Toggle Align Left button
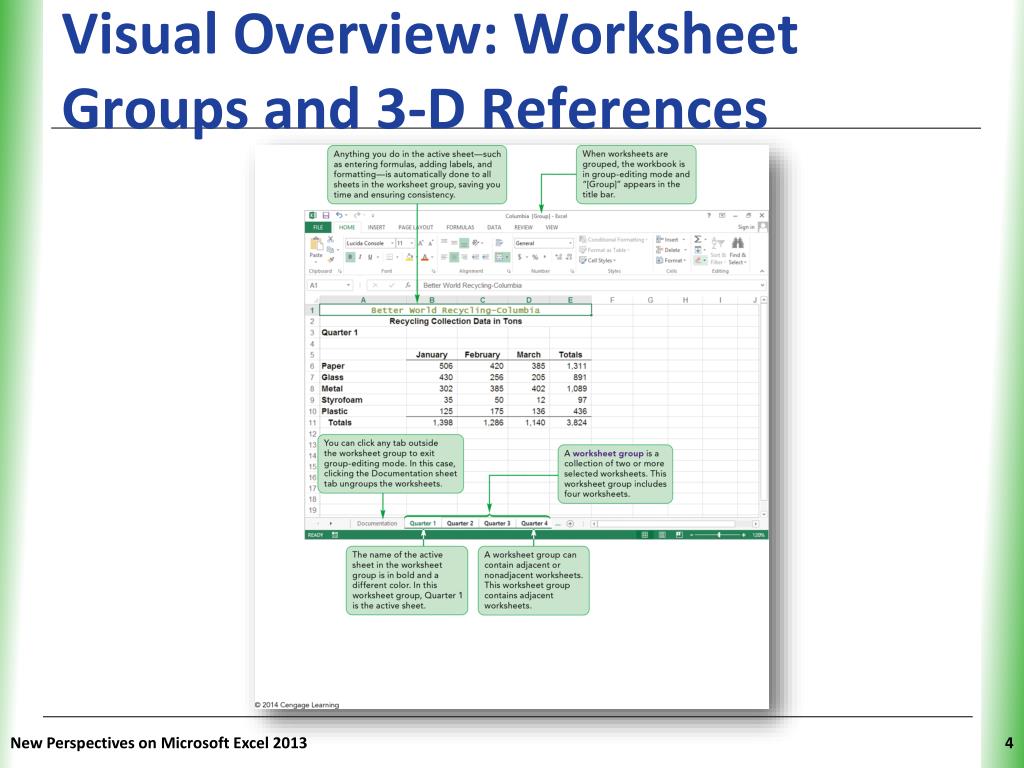Screen dimensions: 1024x768 point(444,257)
